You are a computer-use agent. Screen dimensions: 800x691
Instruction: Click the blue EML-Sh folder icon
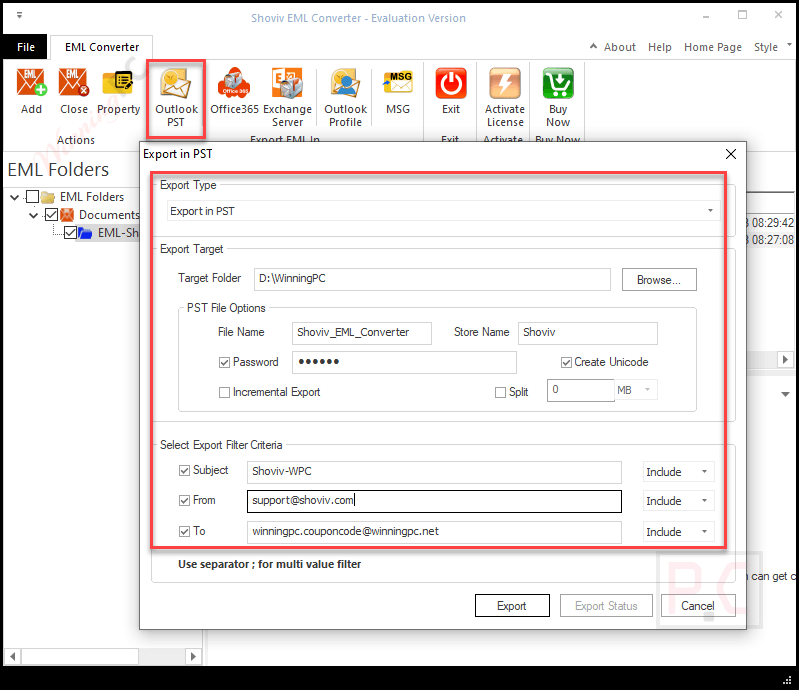(x=85, y=233)
